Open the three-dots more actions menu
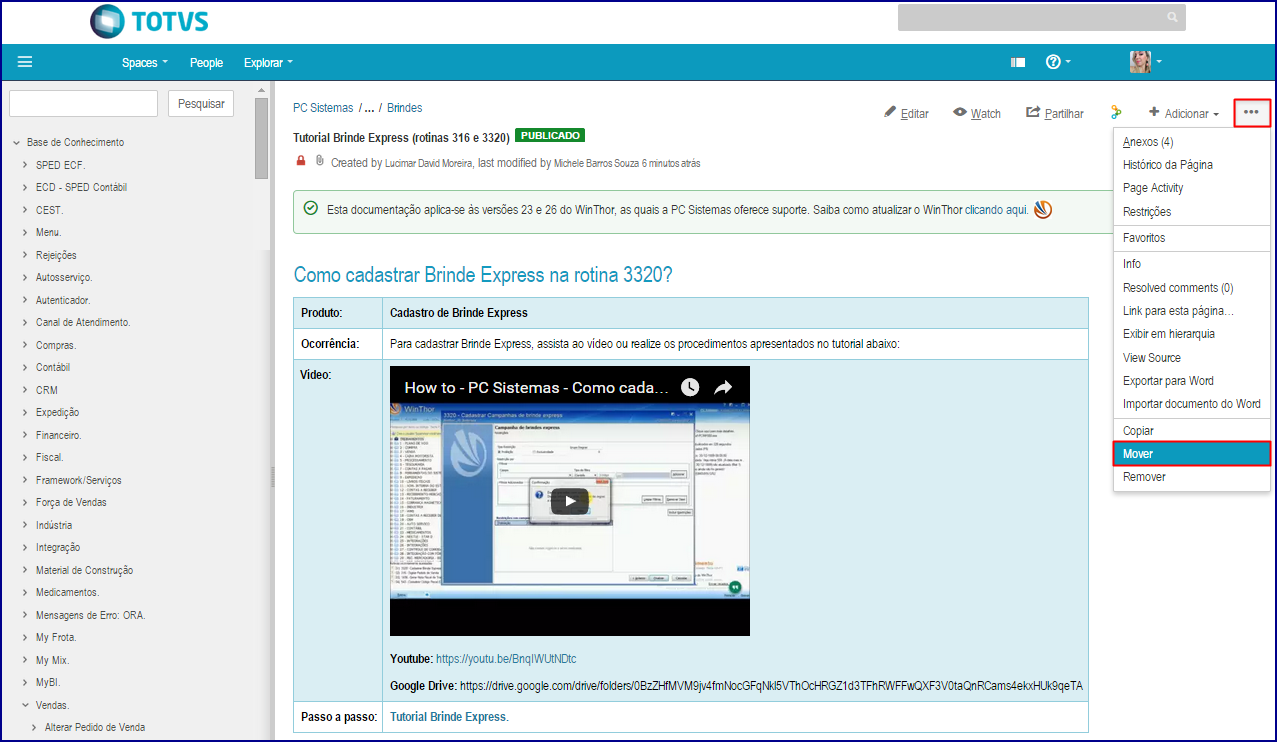This screenshot has width=1277, height=742. (x=1251, y=112)
